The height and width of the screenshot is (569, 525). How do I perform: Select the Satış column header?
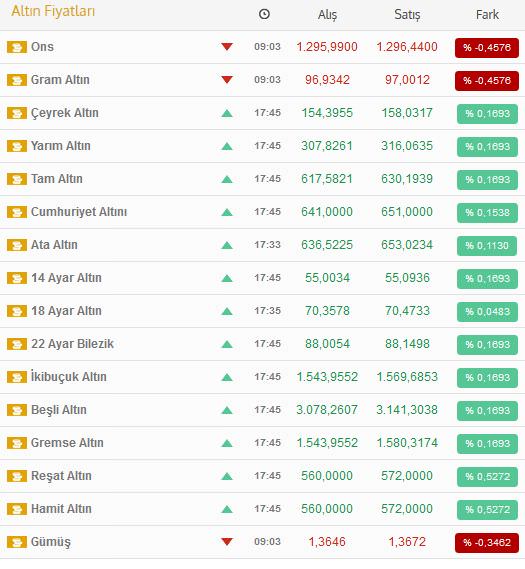(407, 15)
